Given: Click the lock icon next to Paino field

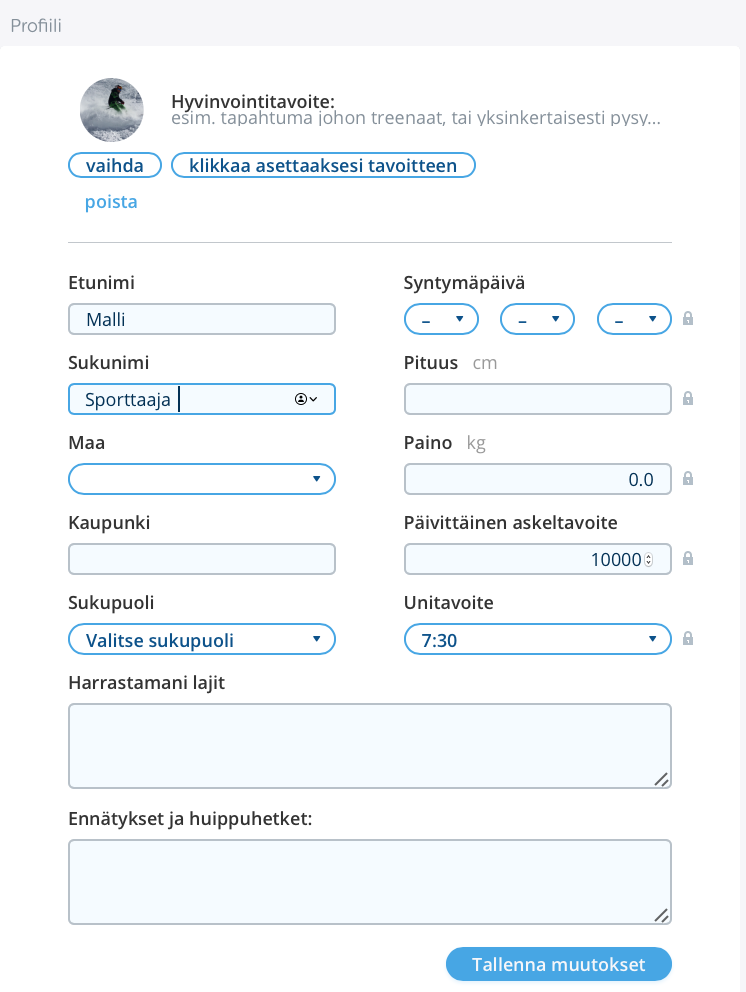Looking at the screenshot, I should pyautogui.click(x=687, y=478).
